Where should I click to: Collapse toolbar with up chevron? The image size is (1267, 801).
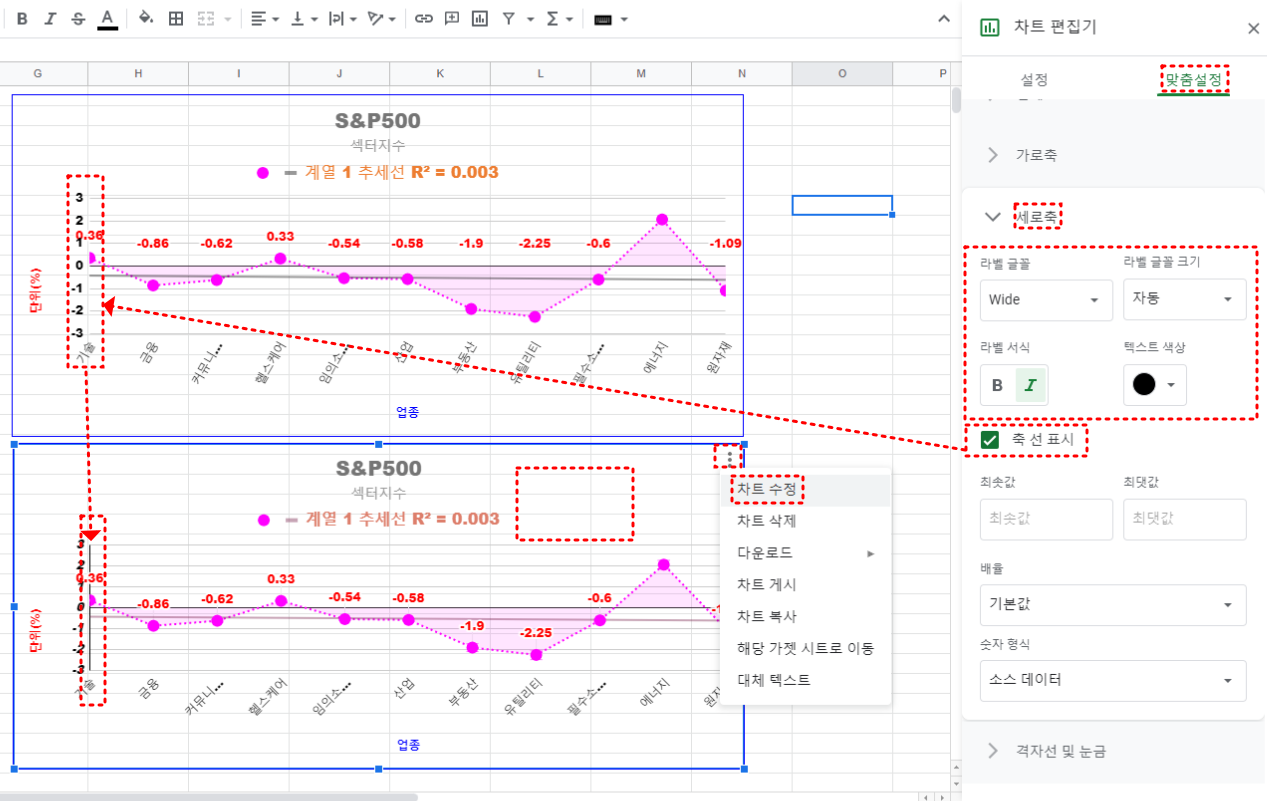point(943,18)
